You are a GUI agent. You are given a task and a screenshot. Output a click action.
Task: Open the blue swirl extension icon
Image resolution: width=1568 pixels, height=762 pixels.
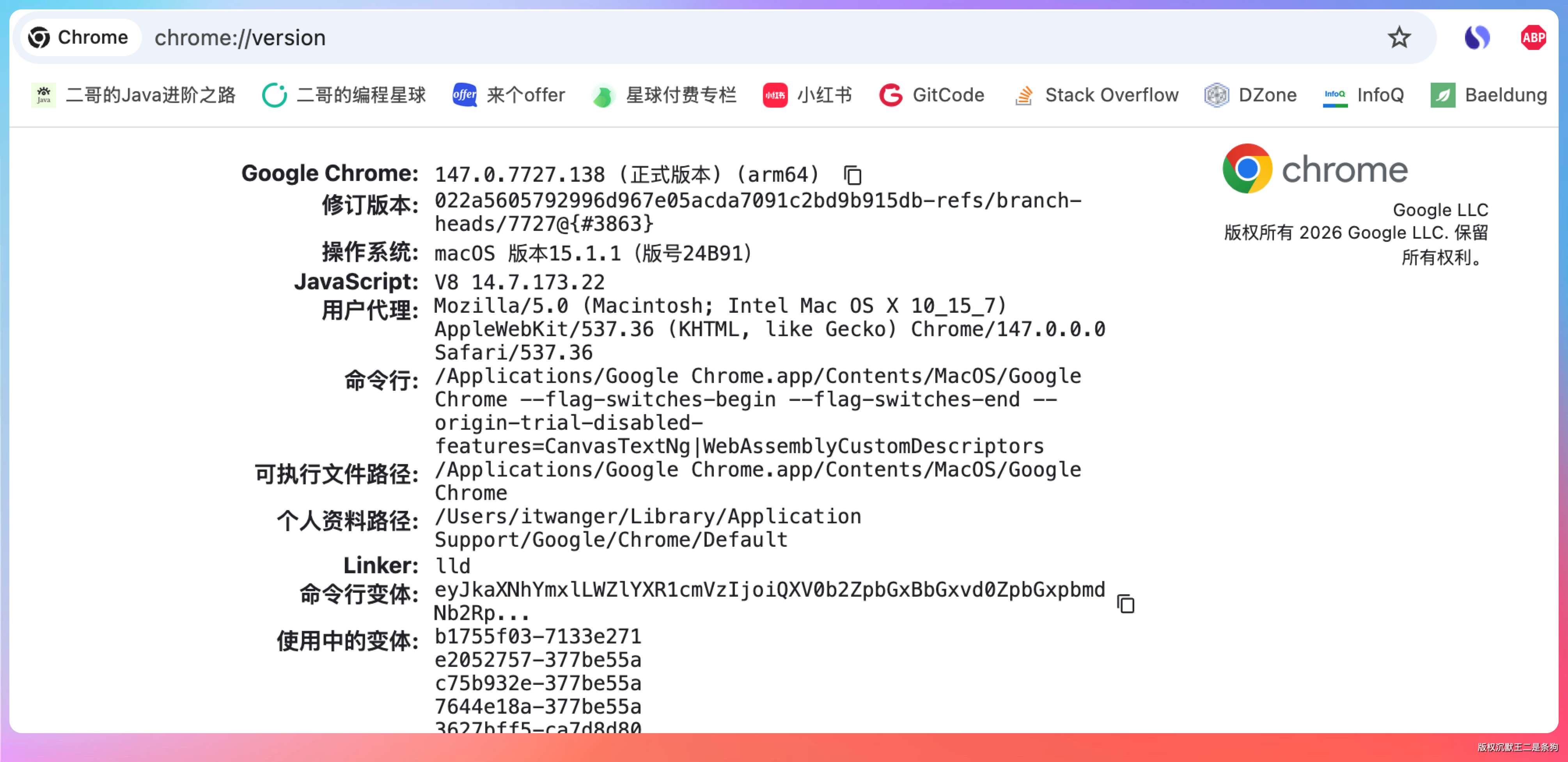coord(1477,38)
